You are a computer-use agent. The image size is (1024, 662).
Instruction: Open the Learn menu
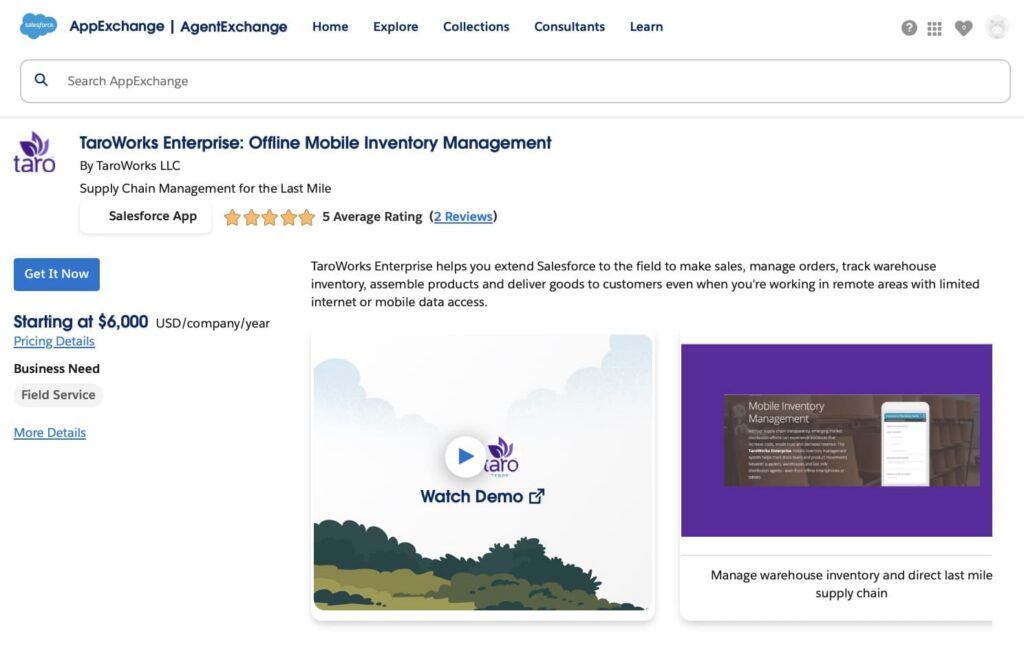646,27
